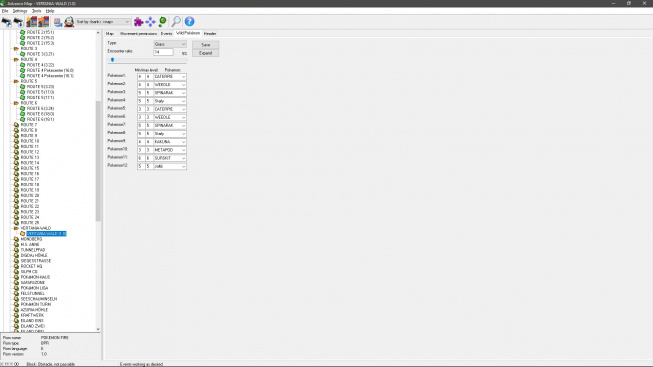Click the trainer character toolbar icon

pos(69,22)
